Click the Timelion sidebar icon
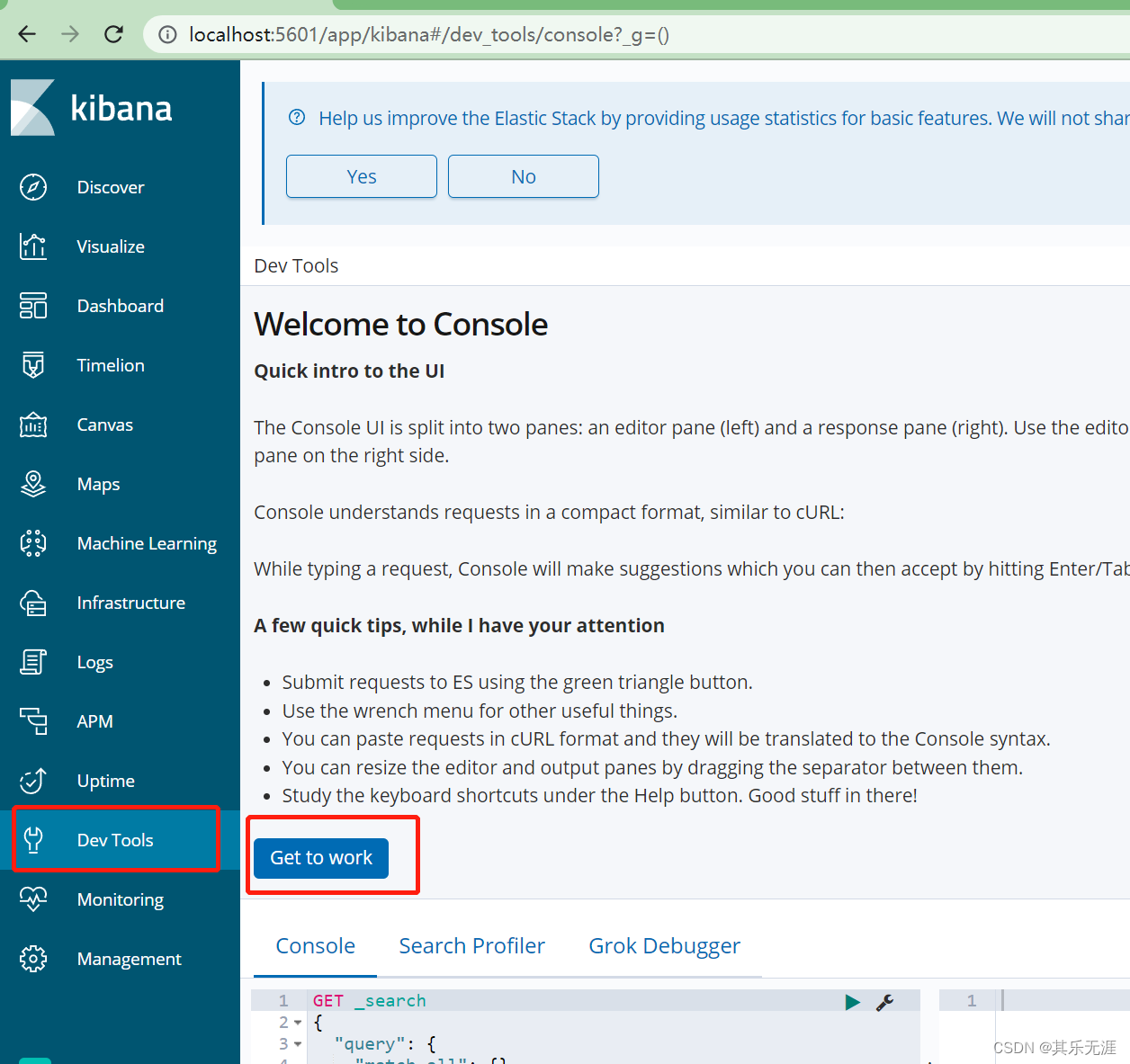 tap(32, 365)
